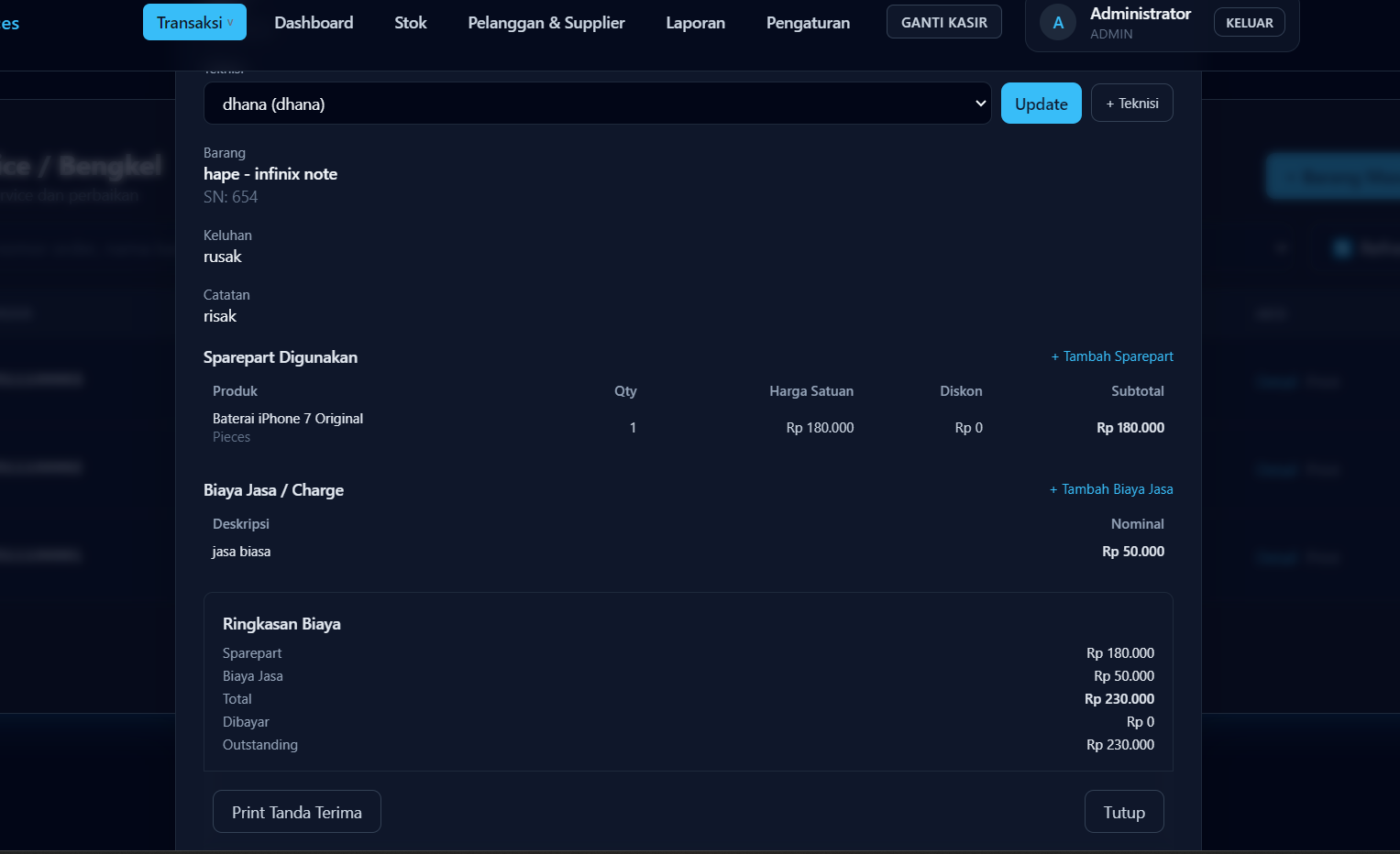
Task: Open the Pengaturan menu
Action: pos(808,23)
